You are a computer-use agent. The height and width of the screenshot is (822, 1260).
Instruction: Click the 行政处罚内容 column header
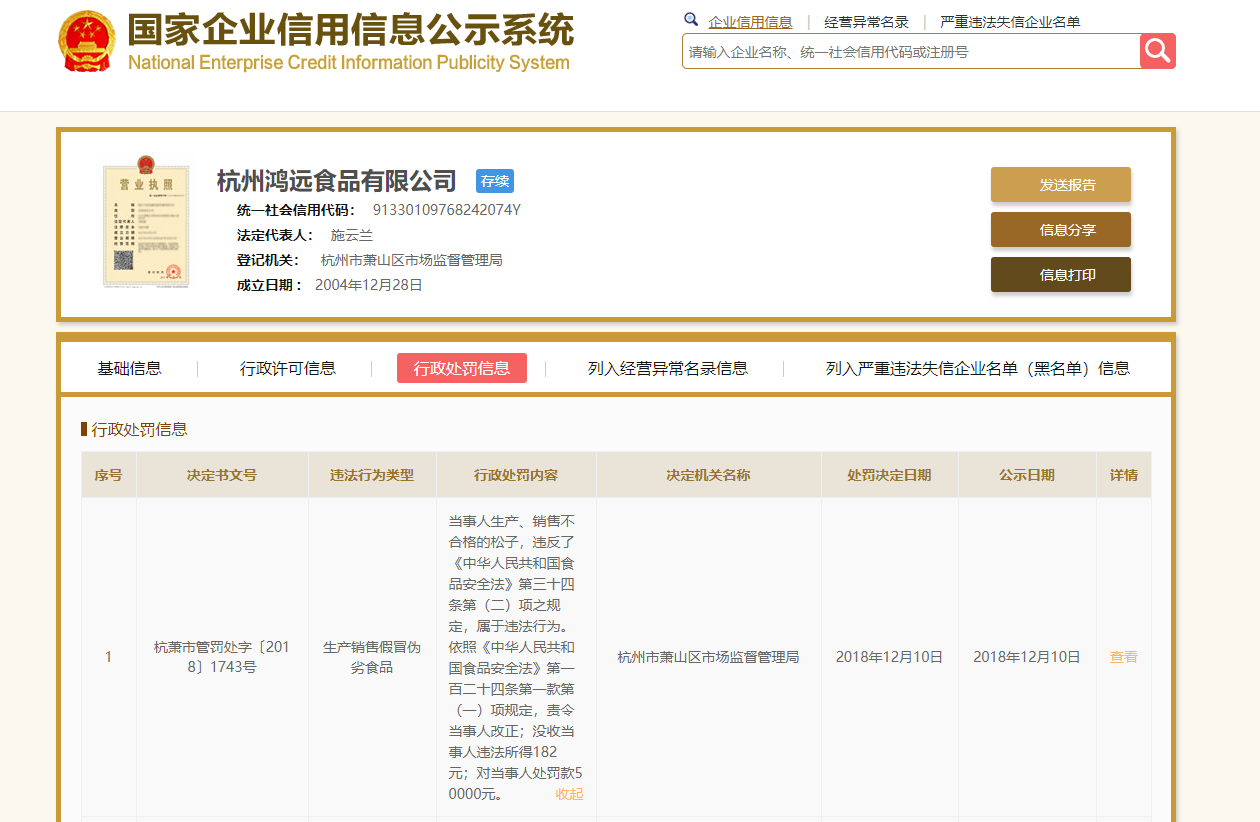516,475
